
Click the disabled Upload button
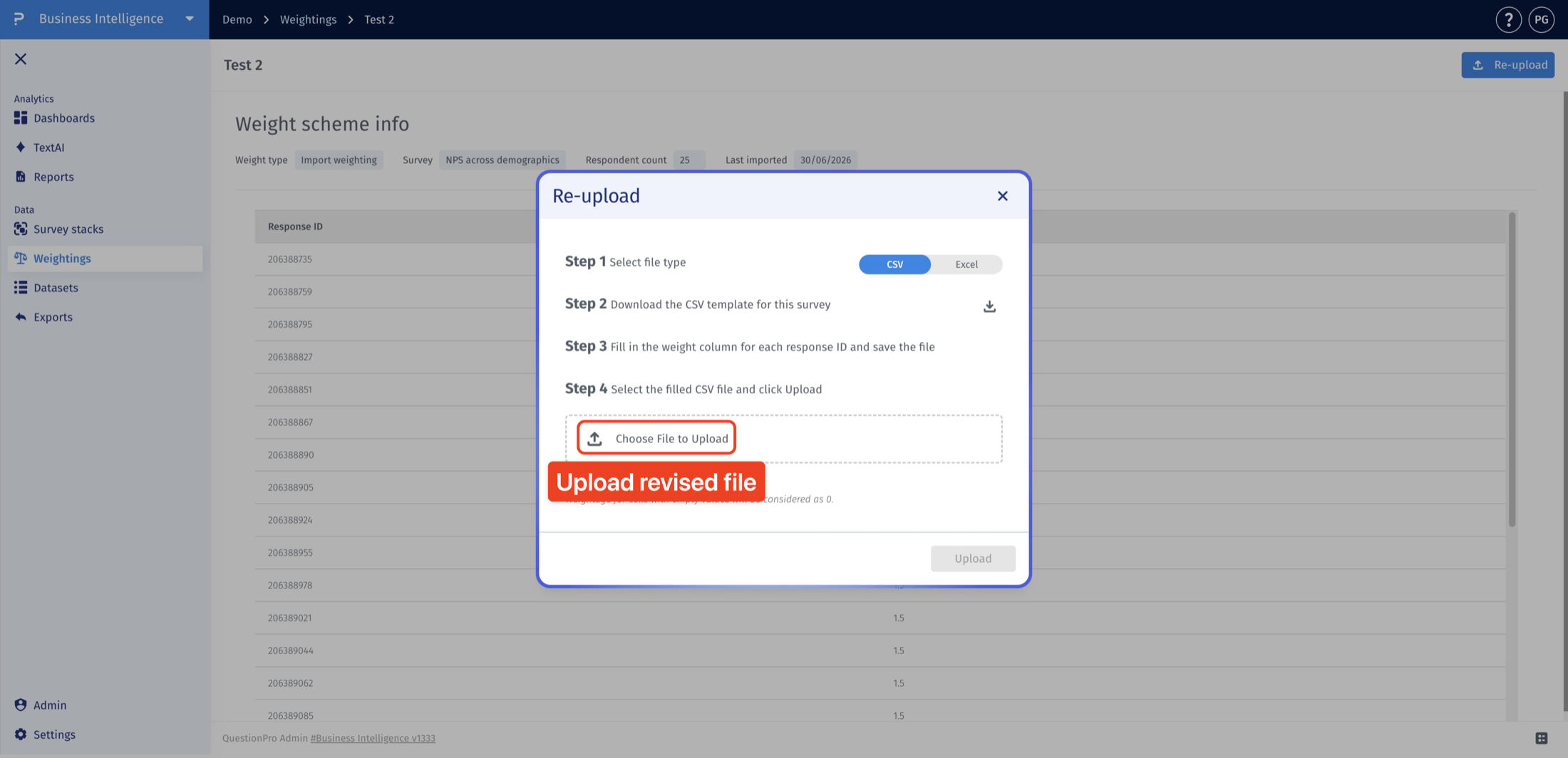tap(973, 559)
